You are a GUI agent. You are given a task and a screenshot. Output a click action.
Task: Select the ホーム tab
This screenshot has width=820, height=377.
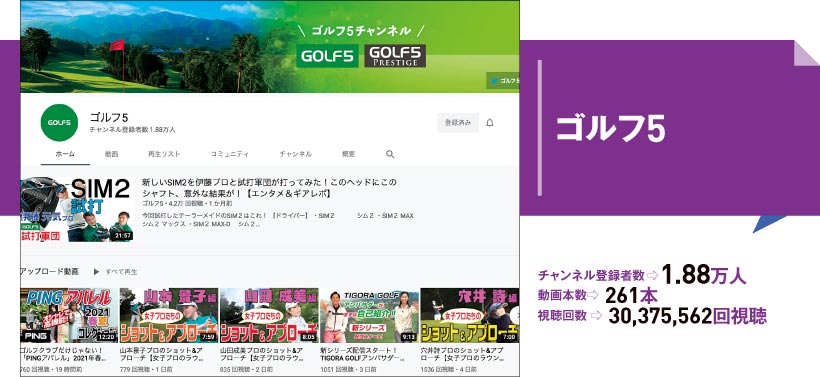click(65, 154)
